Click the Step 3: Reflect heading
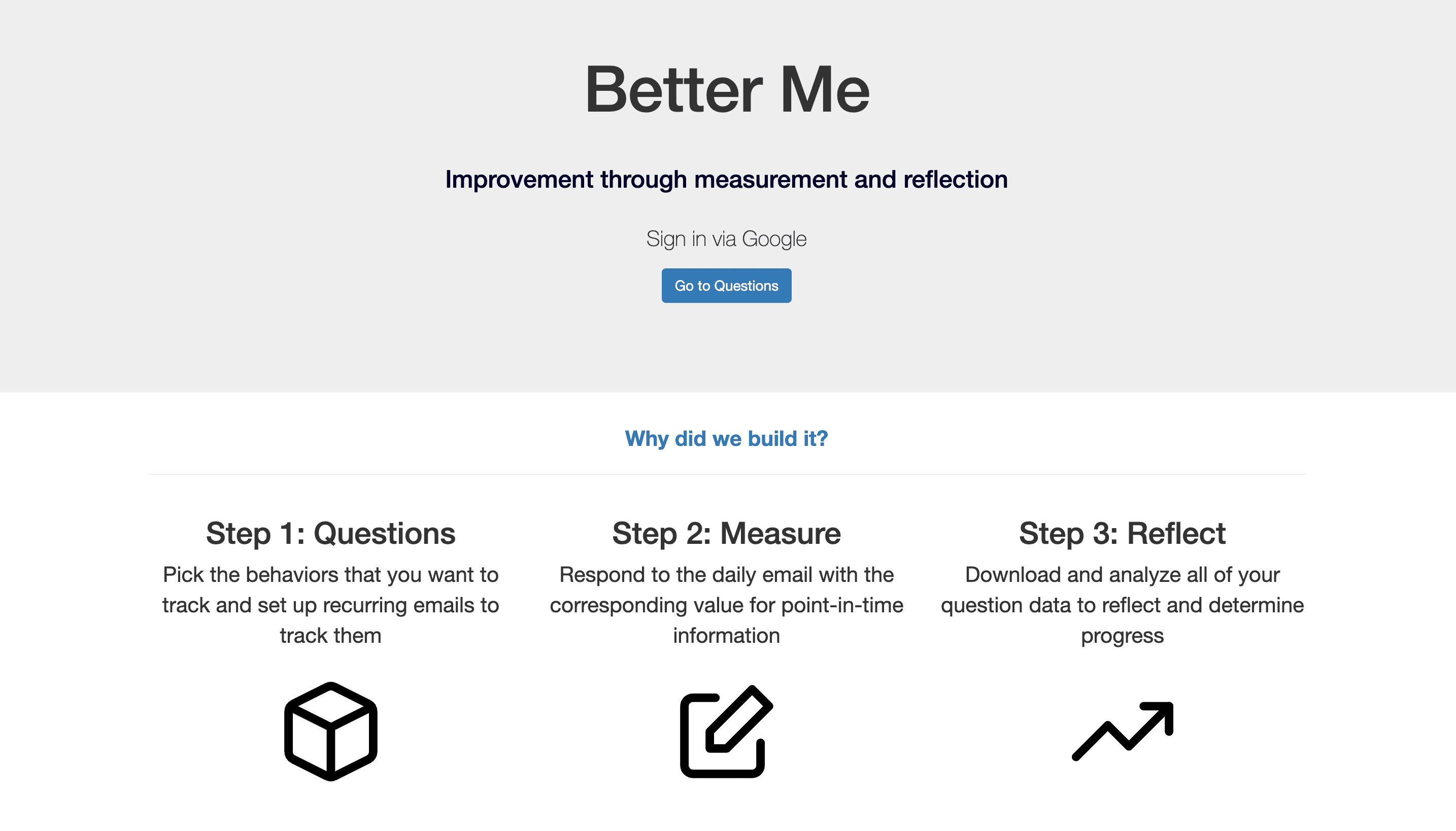Viewport: 1456px width, 831px height. (1122, 534)
